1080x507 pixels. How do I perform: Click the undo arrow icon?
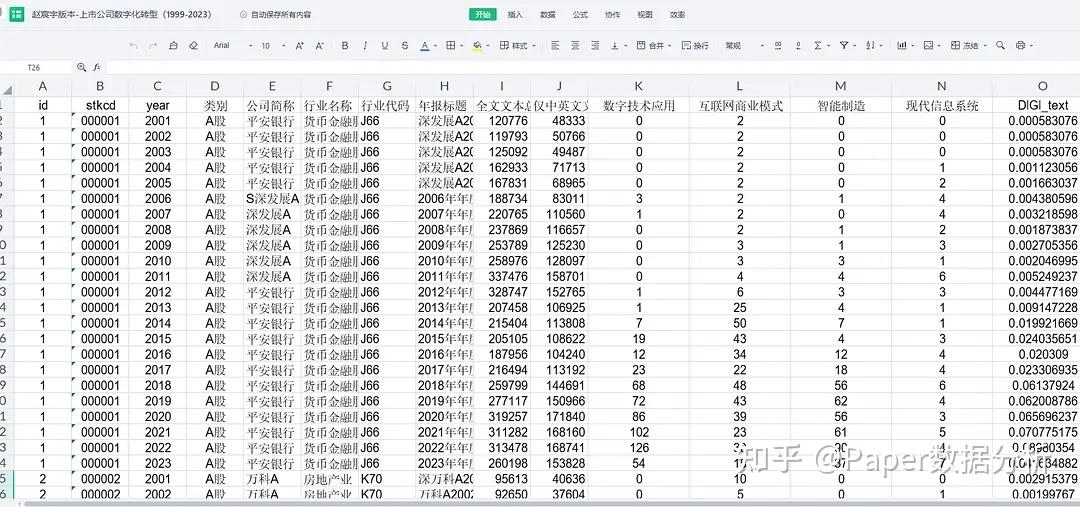133,45
